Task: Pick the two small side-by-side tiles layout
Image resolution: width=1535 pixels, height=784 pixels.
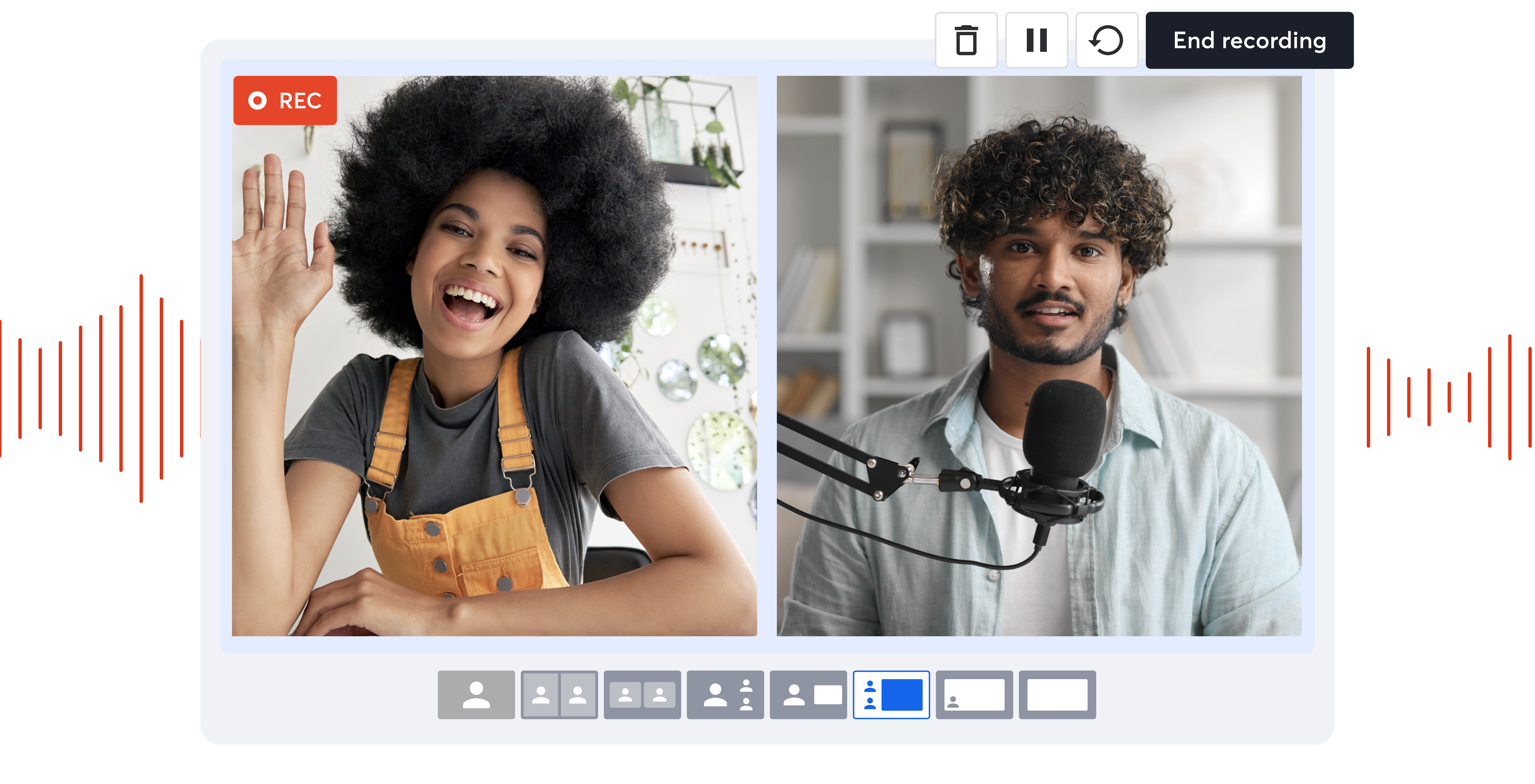Action: 642,695
